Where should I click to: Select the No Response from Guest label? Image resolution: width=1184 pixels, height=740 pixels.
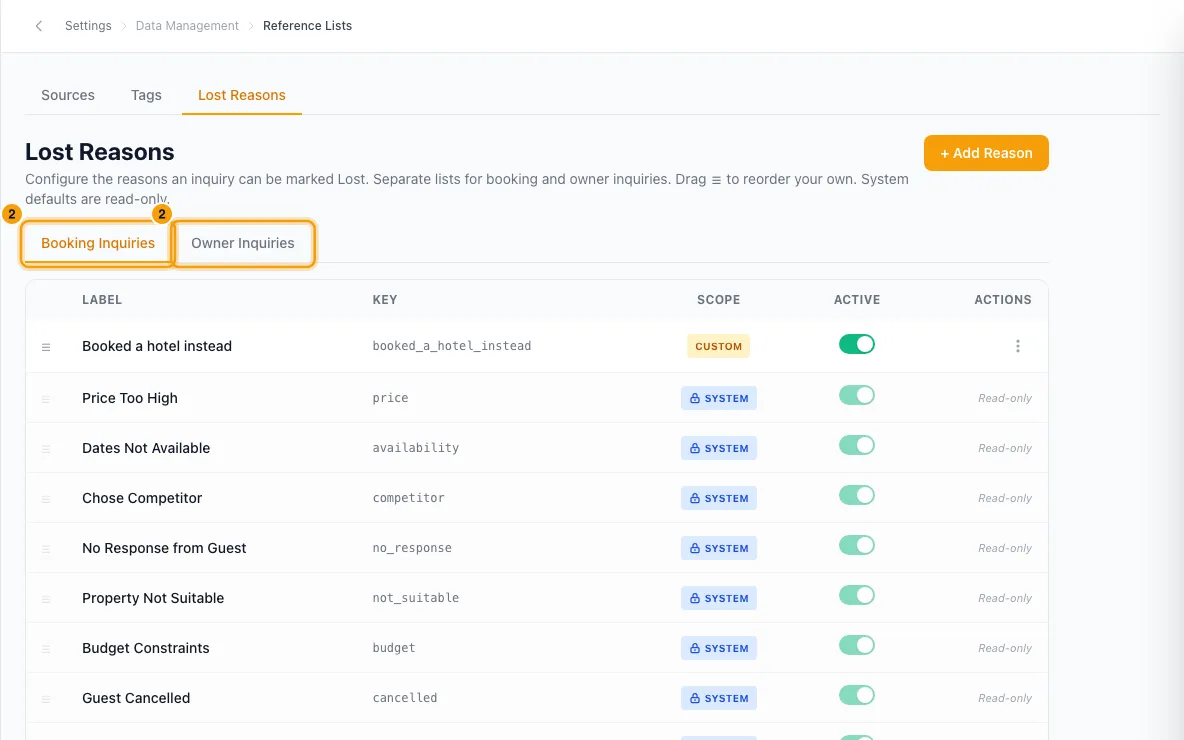[164, 548]
